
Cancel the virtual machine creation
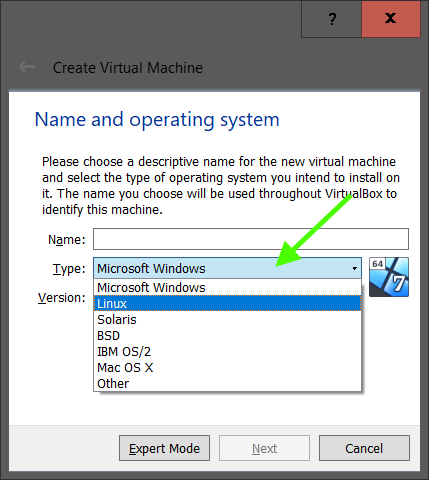point(364,448)
